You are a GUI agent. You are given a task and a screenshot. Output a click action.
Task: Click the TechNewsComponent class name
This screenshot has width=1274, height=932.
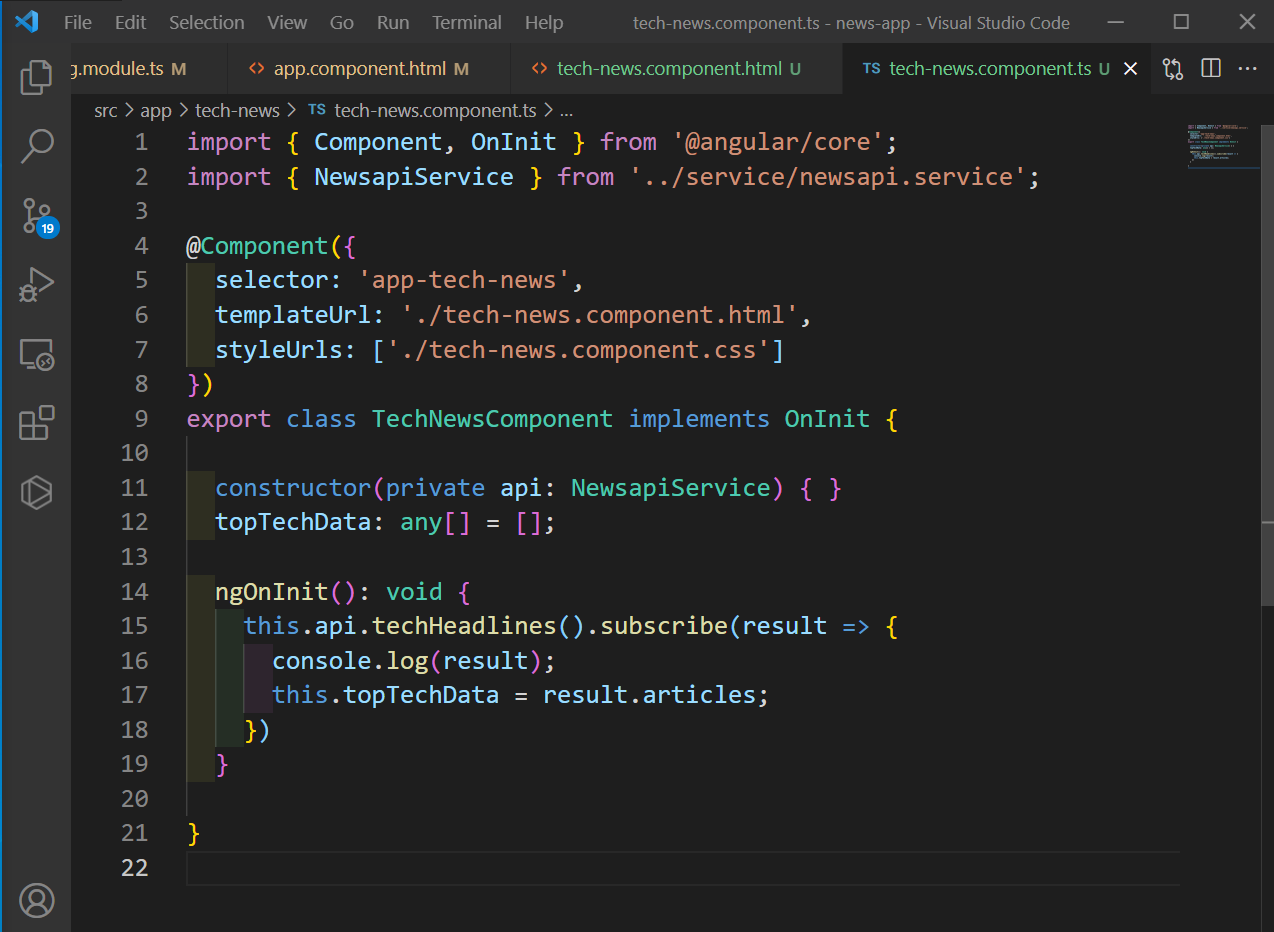(x=492, y=419)
